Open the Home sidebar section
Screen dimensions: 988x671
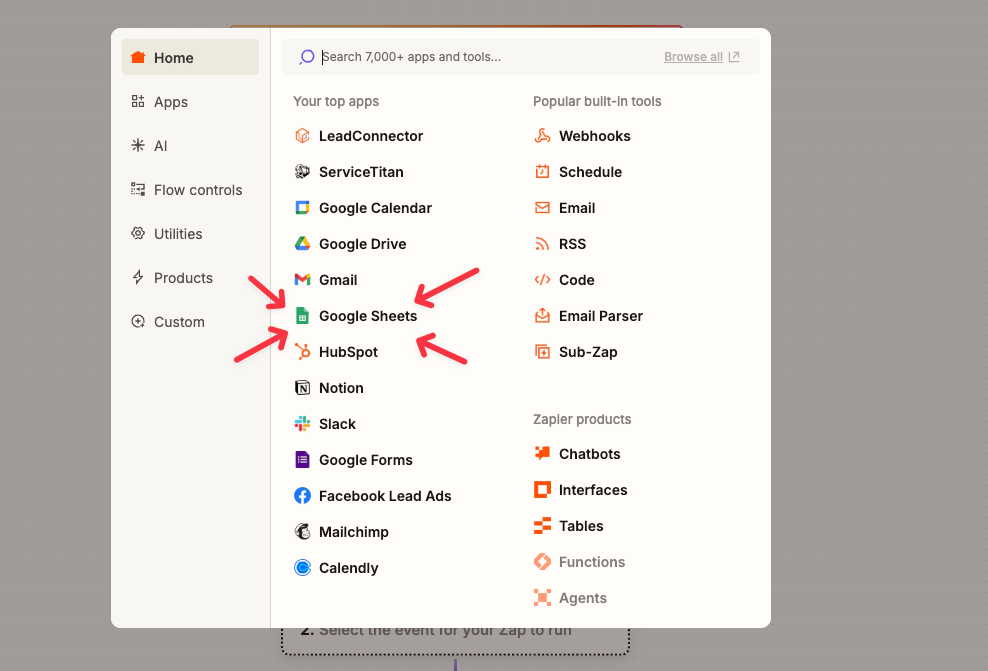coord(190,57)
